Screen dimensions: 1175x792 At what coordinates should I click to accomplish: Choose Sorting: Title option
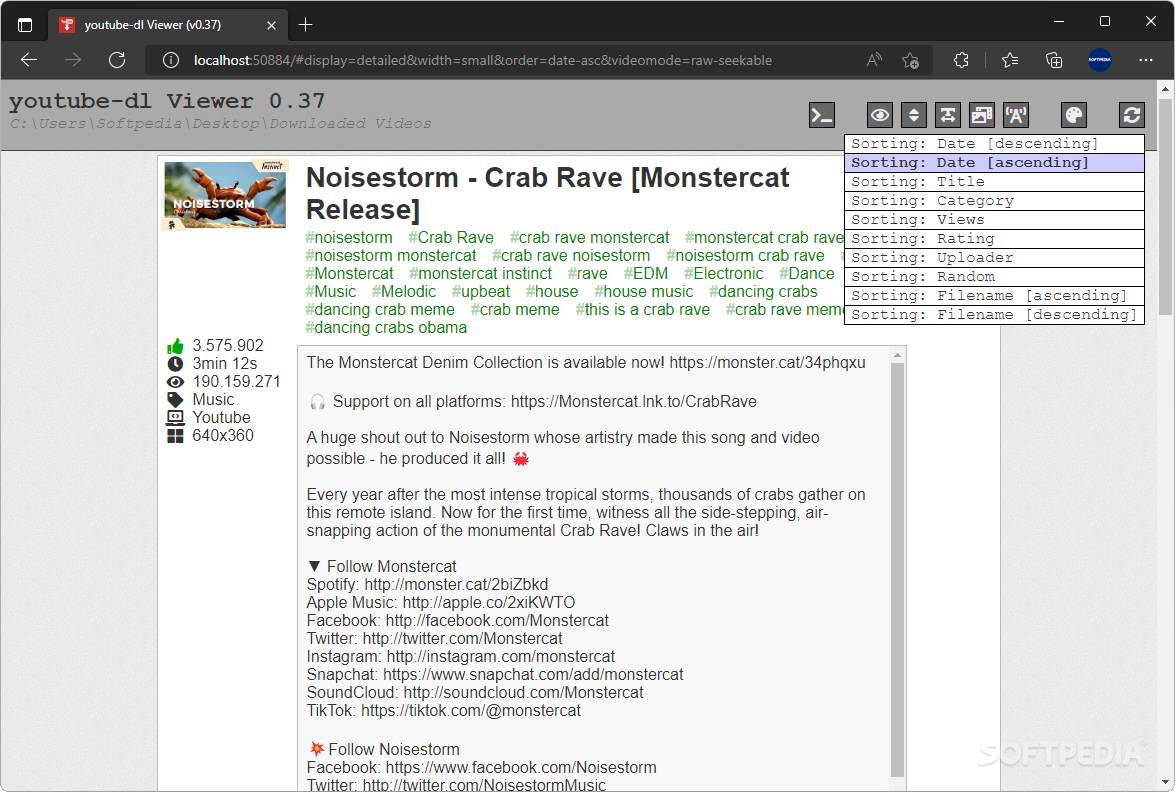pyautogui.click(x=994, y=182)
